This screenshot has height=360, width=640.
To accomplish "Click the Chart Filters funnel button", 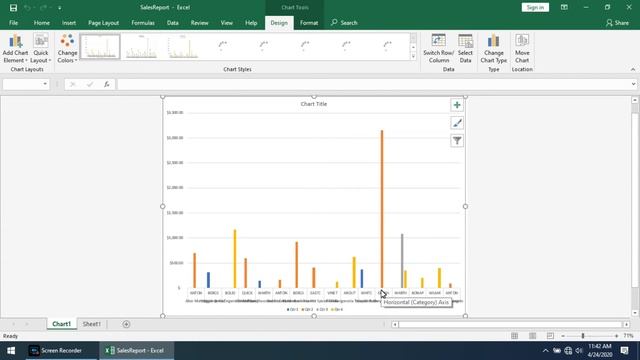I will click(457, 141).
